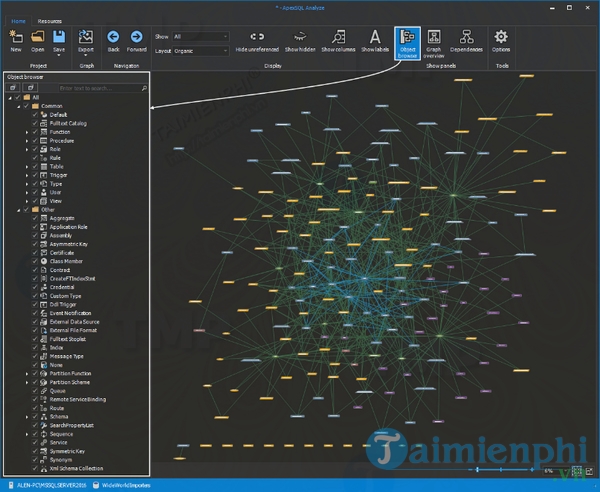Click the server icon in the status bar
Screen dimensions: 600x492
[11, 485]
